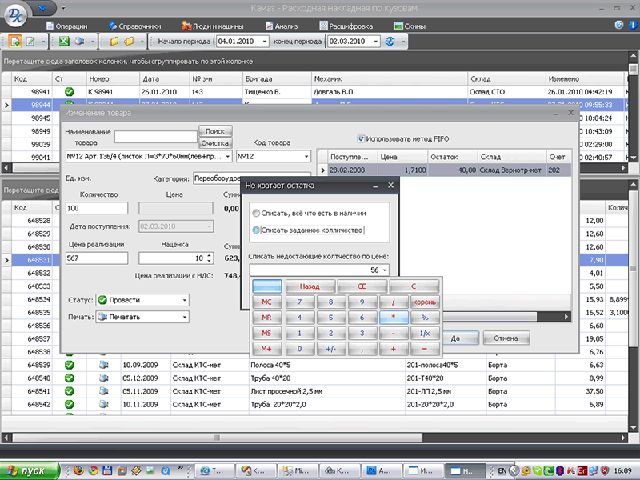Image resolution: width=640 pixels, height=480 pixels.
Task: Click the first yellow folder toolbar icon
Action: pyautogui.click(x=114, y=41)
